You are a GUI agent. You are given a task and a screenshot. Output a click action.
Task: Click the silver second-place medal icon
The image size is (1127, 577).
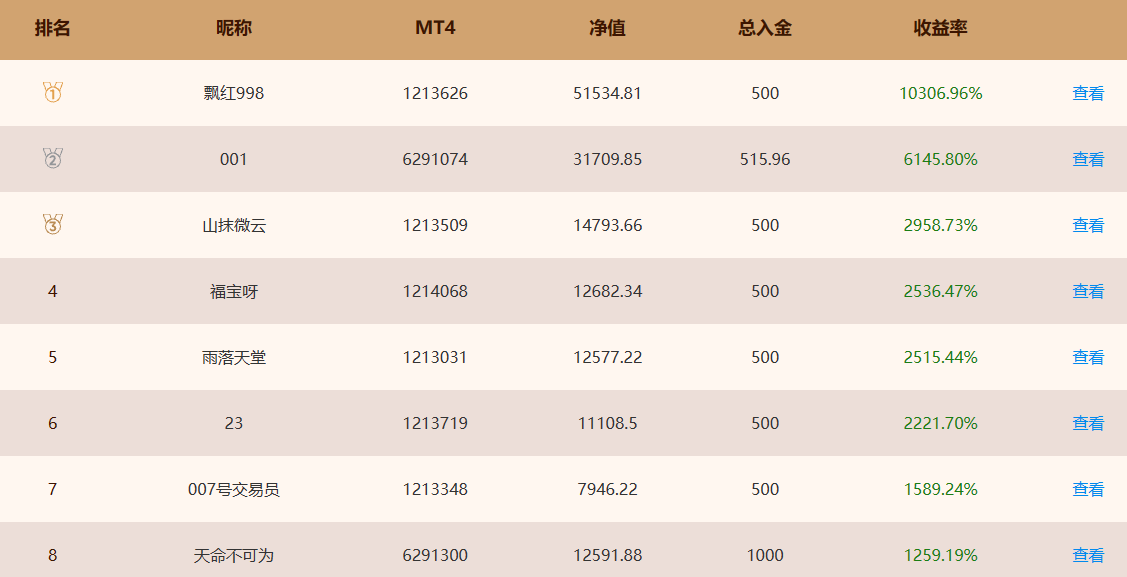click(x=52, y=158)
